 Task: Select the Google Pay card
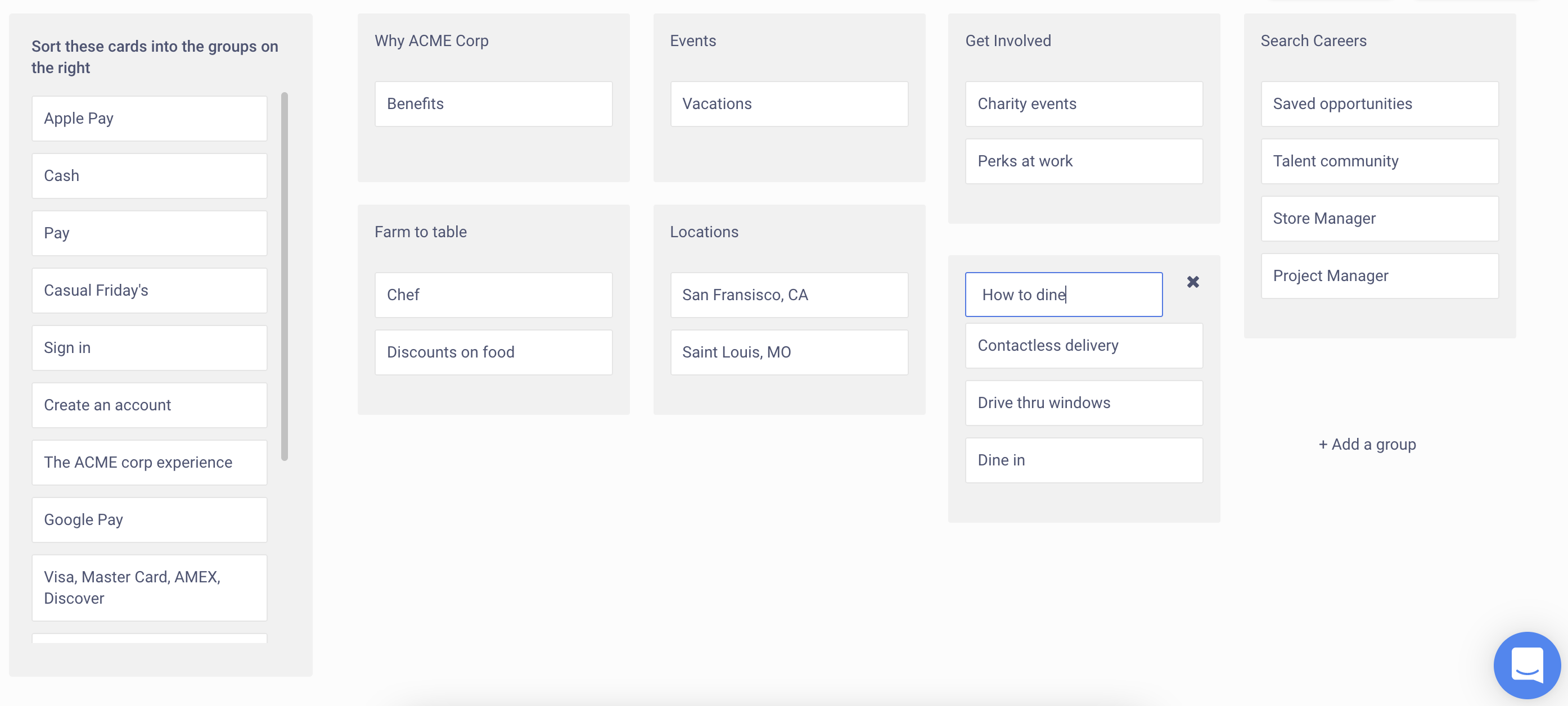pyautogui.click(x=149, y=520)
